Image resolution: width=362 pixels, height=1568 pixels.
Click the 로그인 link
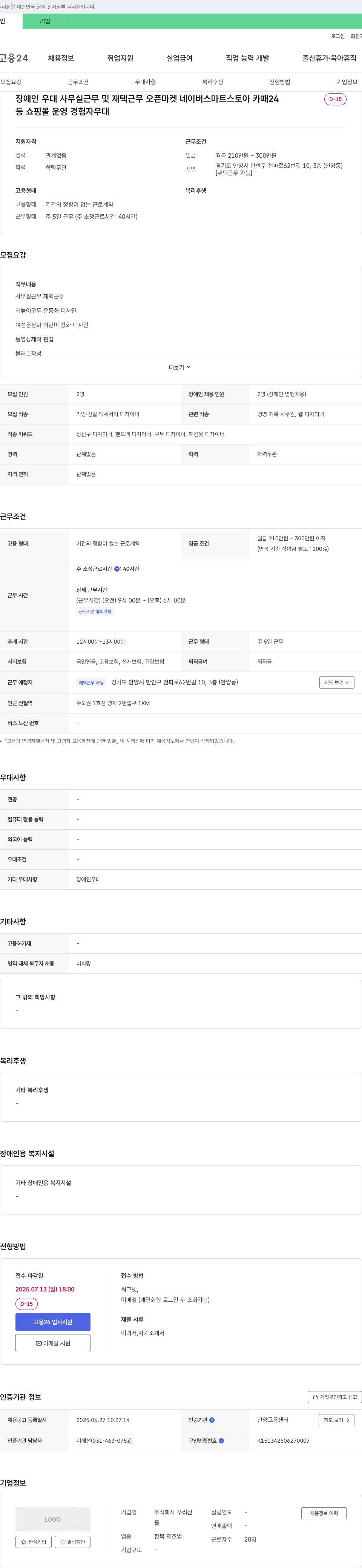(x=337, y=36)
